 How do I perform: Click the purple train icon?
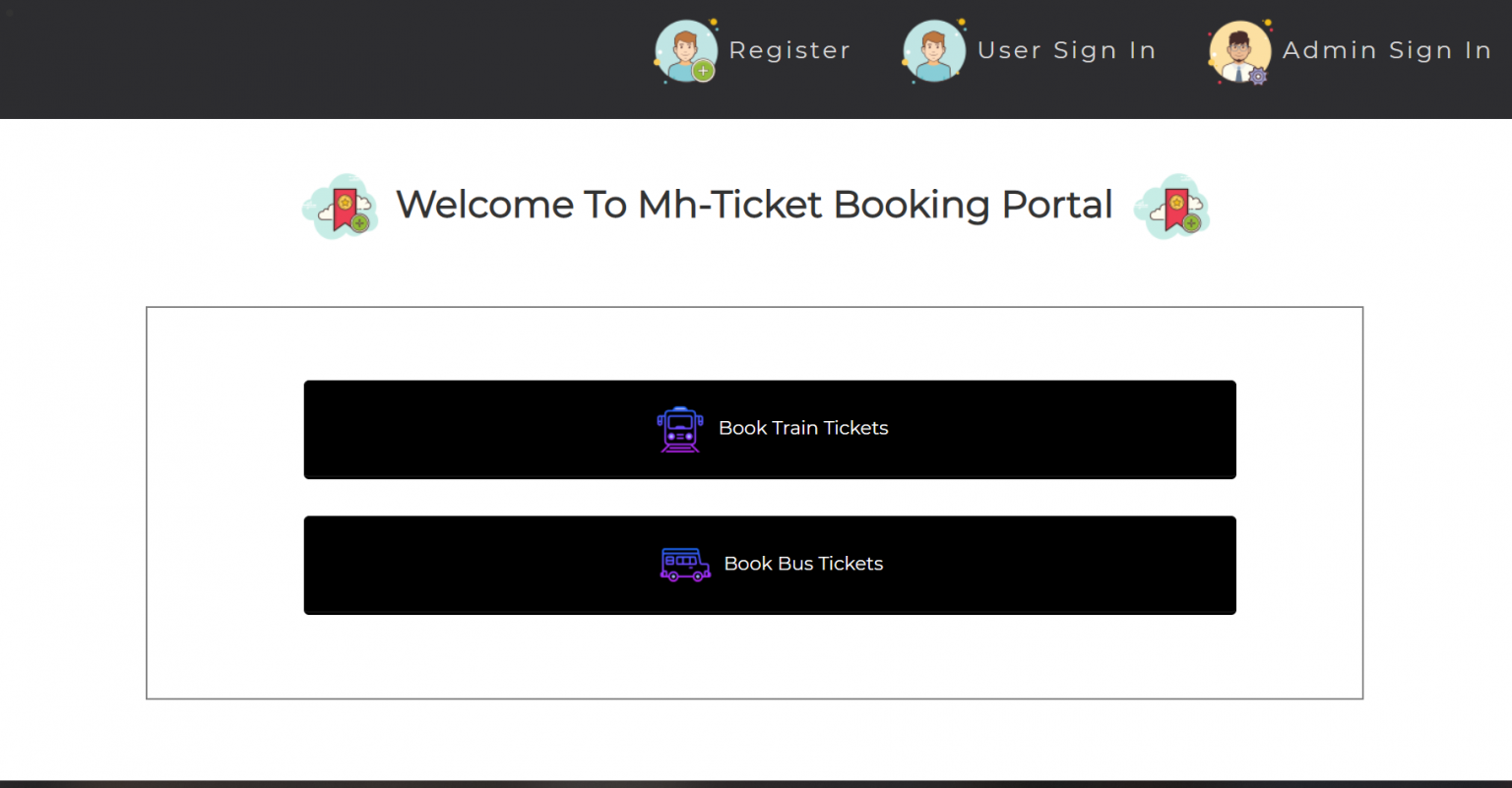[680, 429]
